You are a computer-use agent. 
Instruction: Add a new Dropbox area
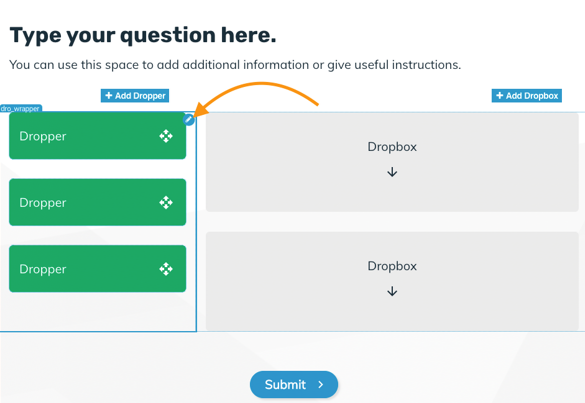coord(526,96)
